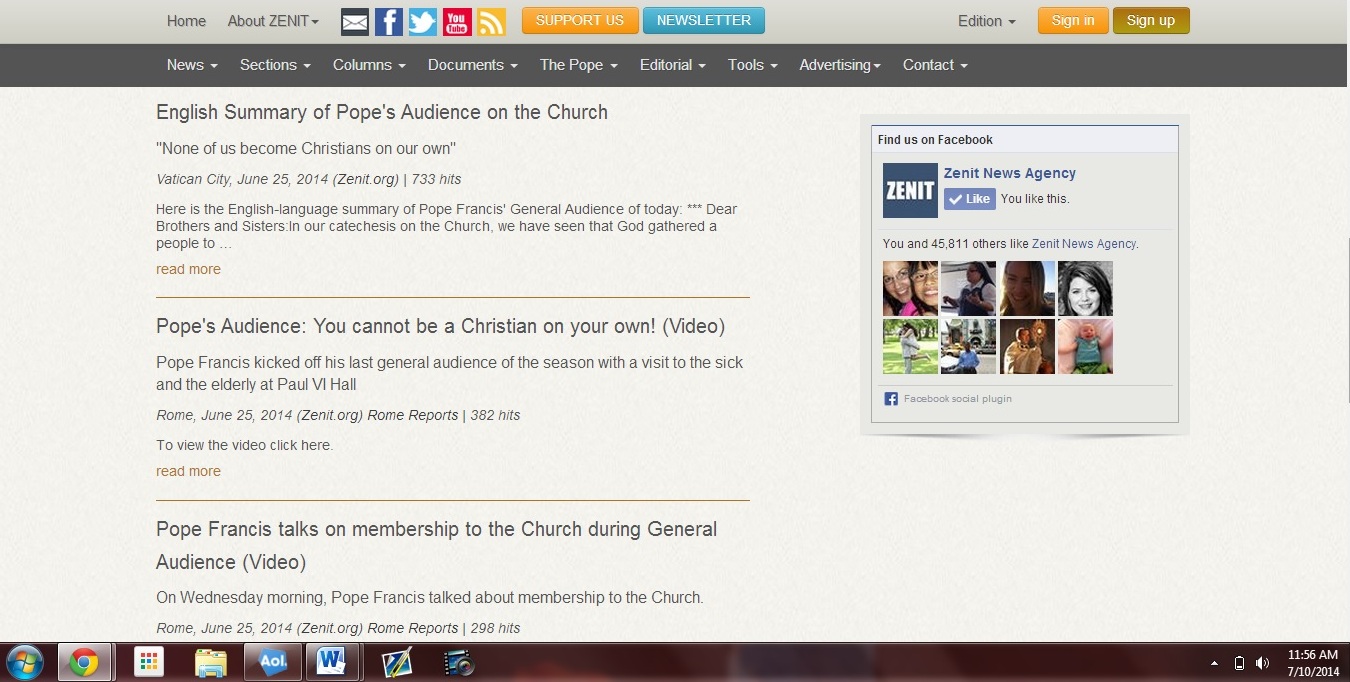The width and height of the screenshot is (1350, 682).
Task: Click the Twitter bird icon
Action: pyautogui.click(x=423, y=21)
